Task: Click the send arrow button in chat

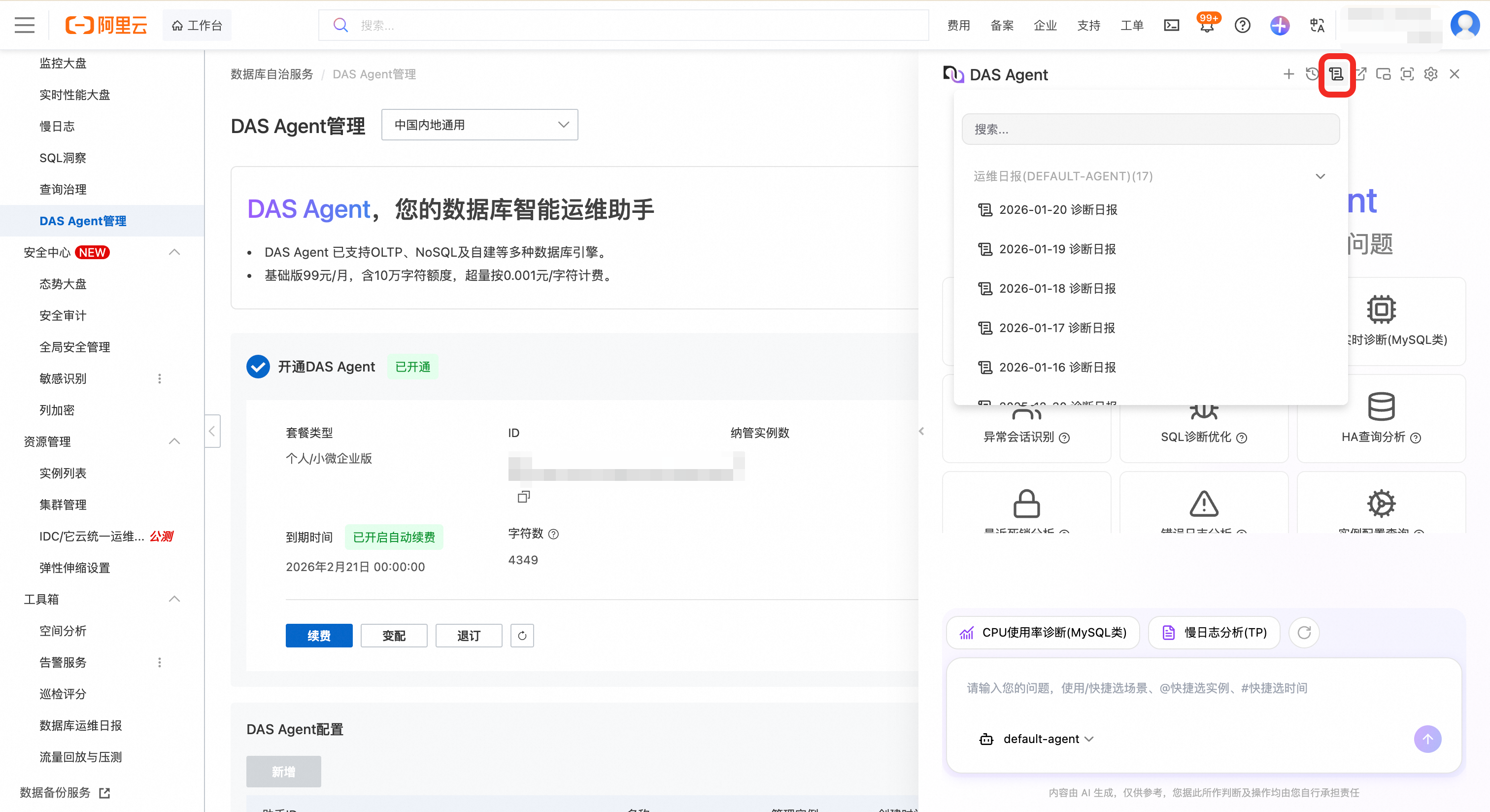Action: click(x=1427, y=739)
